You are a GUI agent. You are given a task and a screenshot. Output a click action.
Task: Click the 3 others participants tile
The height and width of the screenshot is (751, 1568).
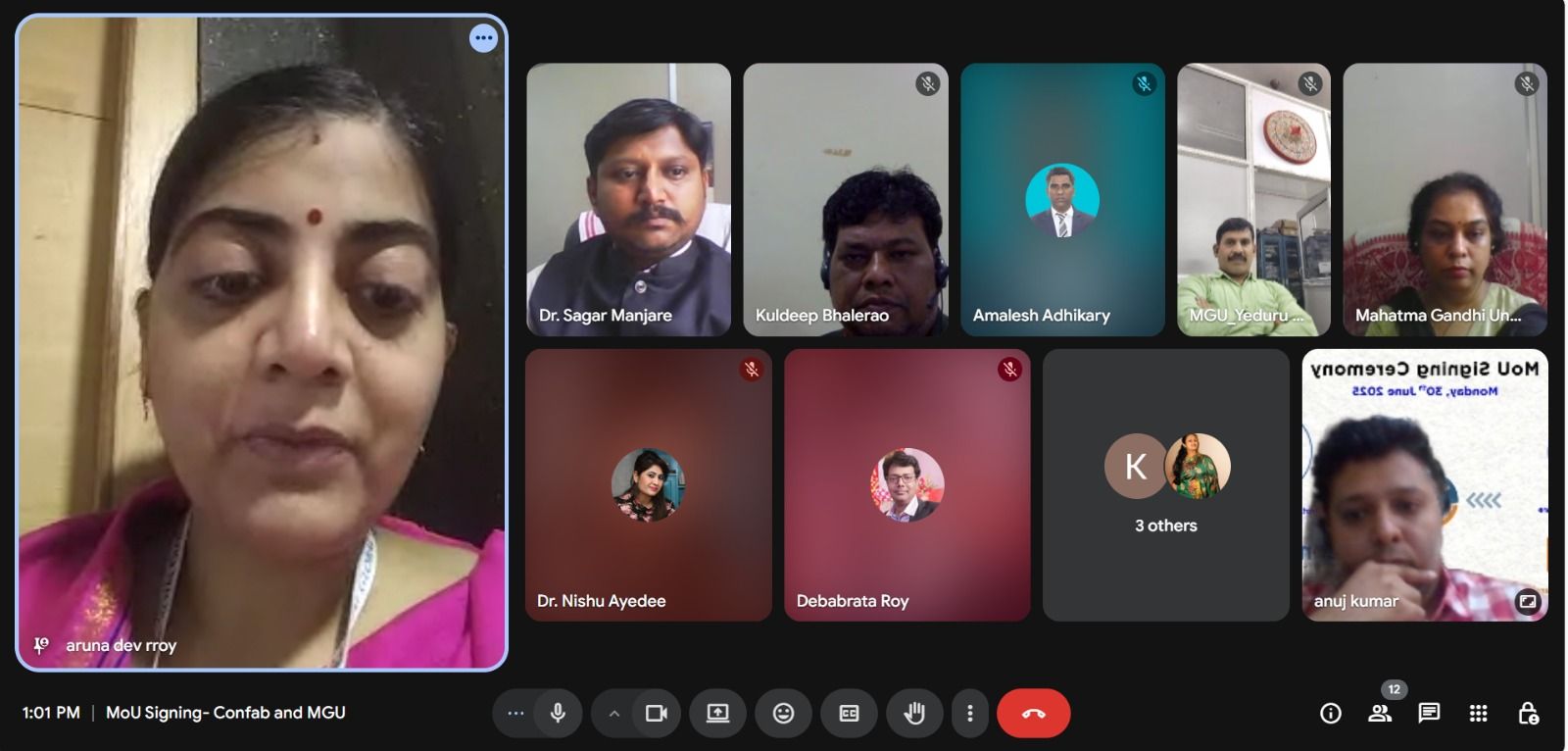click(x=1165, y=485)
